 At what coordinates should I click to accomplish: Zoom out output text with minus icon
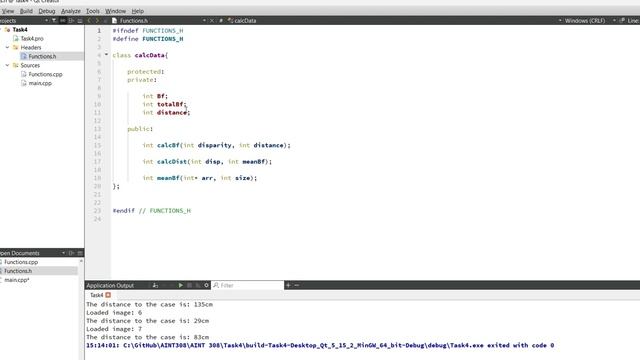(x=297, y=285)
